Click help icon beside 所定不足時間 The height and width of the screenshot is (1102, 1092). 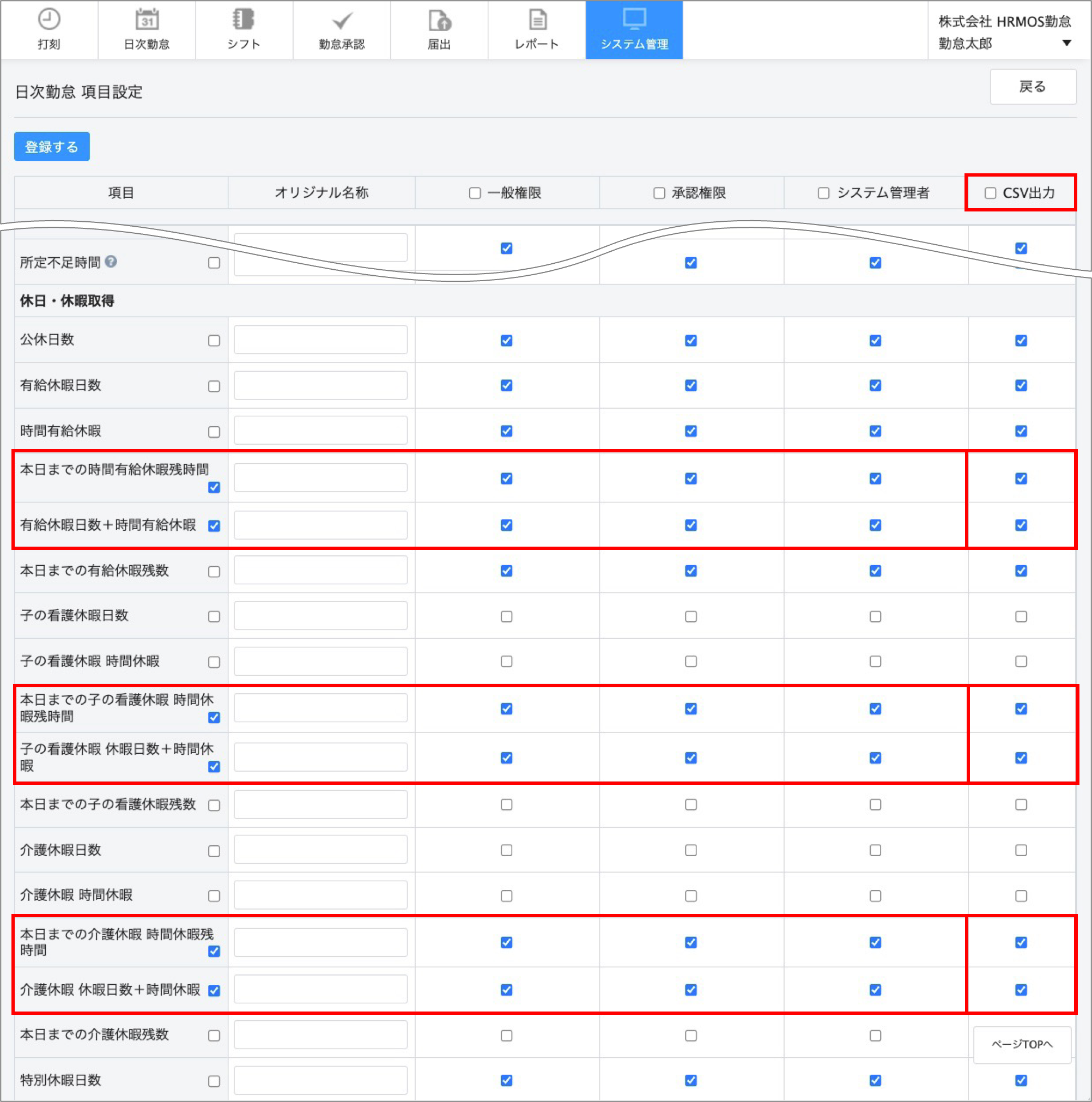[111, 261]
